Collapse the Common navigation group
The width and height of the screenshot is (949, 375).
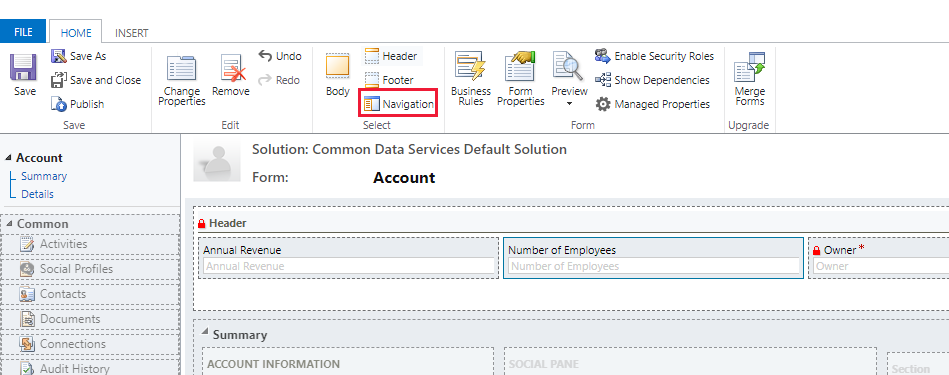point(9,224)
